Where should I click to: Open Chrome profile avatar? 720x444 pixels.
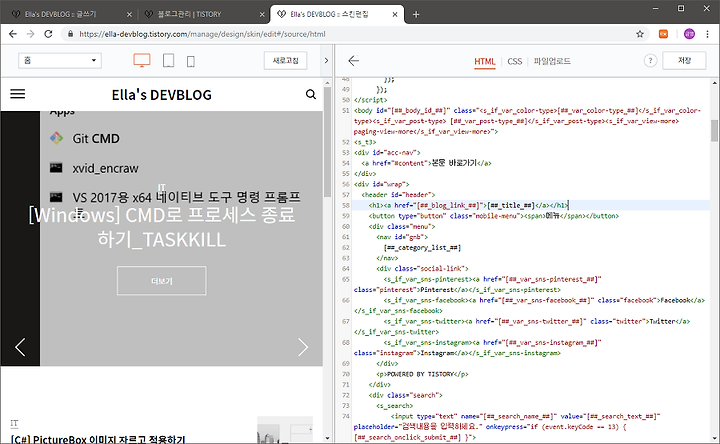click(689, 34)
